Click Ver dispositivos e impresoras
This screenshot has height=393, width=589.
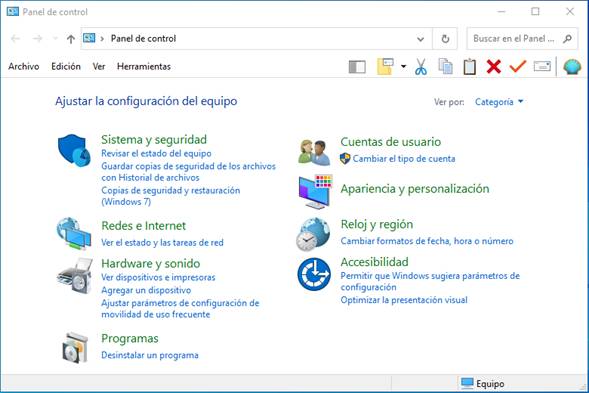pos(158,277)
